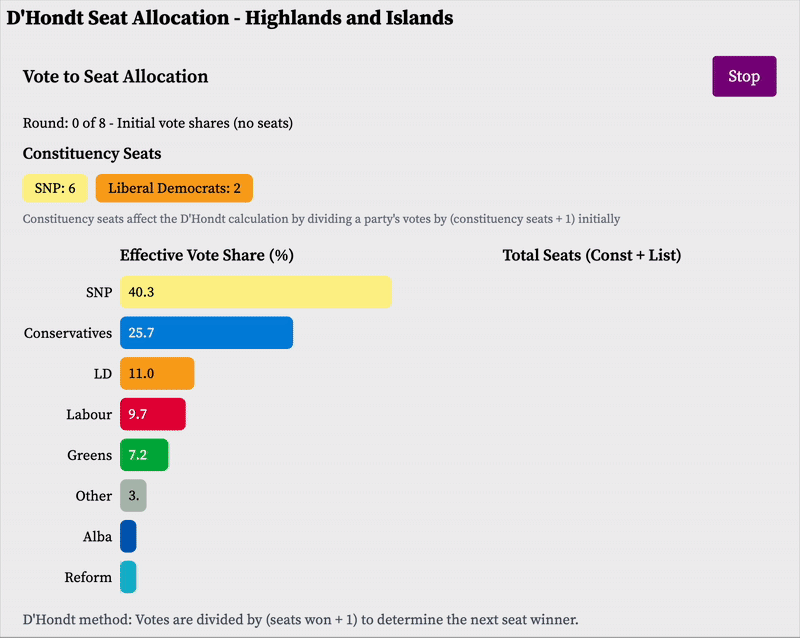Click the yellow SNP: 6 constituency badge

coord(55,188)
